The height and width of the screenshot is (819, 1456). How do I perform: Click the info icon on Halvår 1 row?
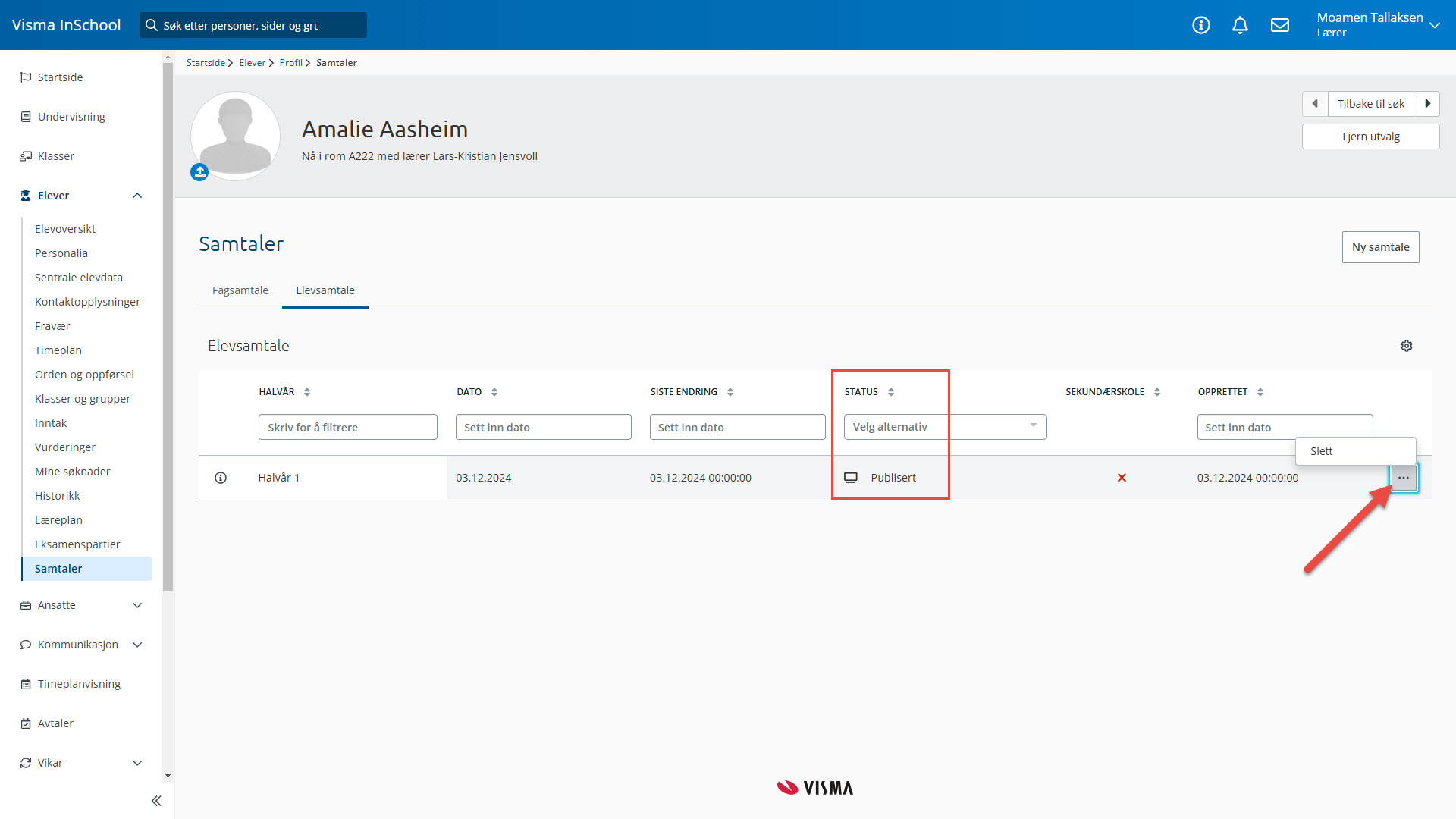pos(221,478)
